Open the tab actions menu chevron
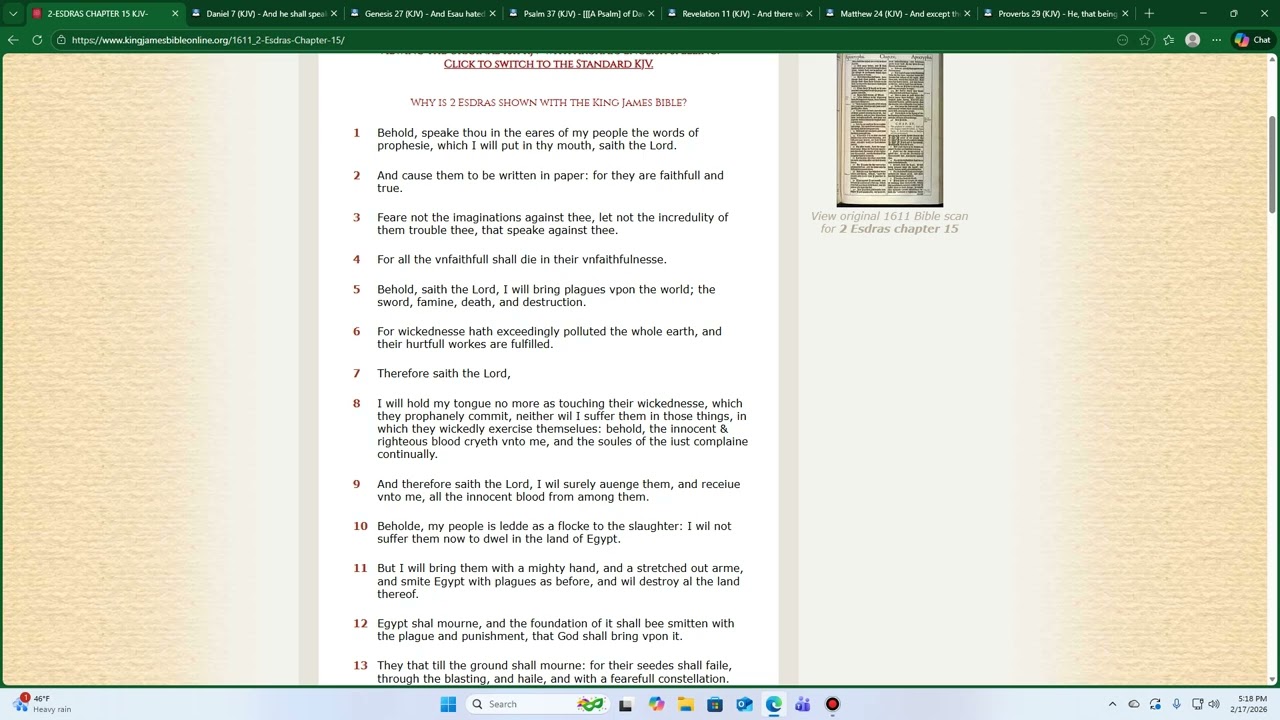The image size is (1280, 720). click(x=13, y=14)
